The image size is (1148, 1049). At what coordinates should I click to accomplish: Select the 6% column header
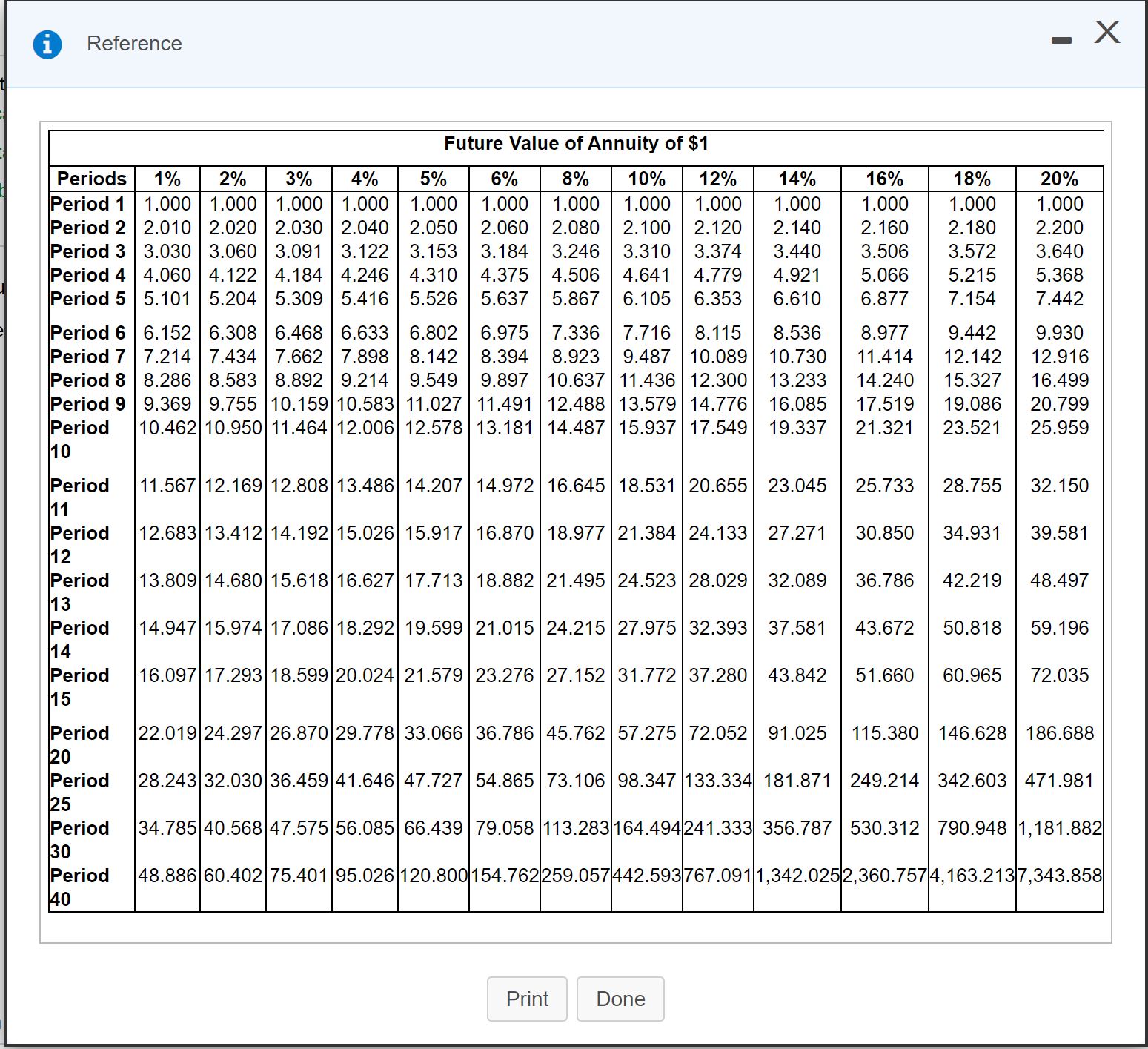coord(505,179)
